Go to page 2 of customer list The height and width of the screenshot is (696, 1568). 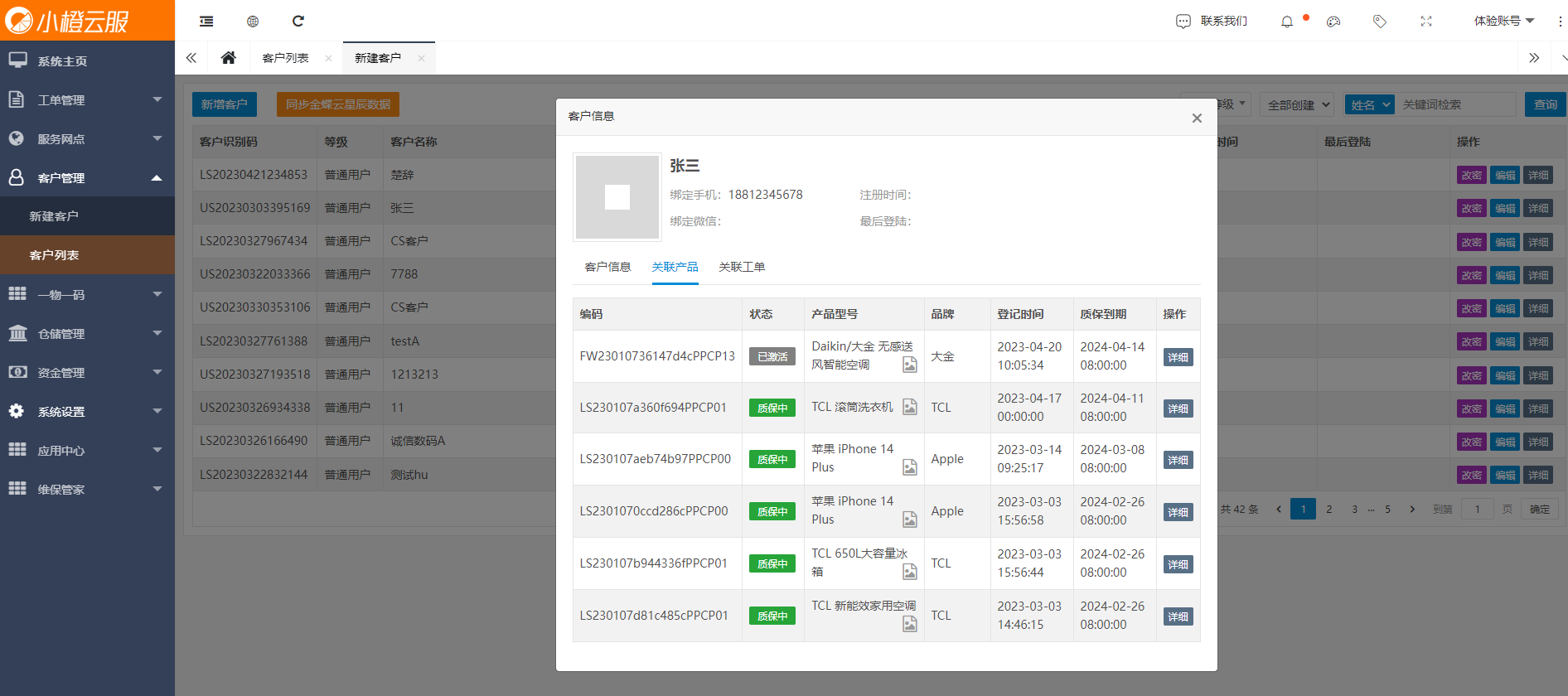[1329, 509]
